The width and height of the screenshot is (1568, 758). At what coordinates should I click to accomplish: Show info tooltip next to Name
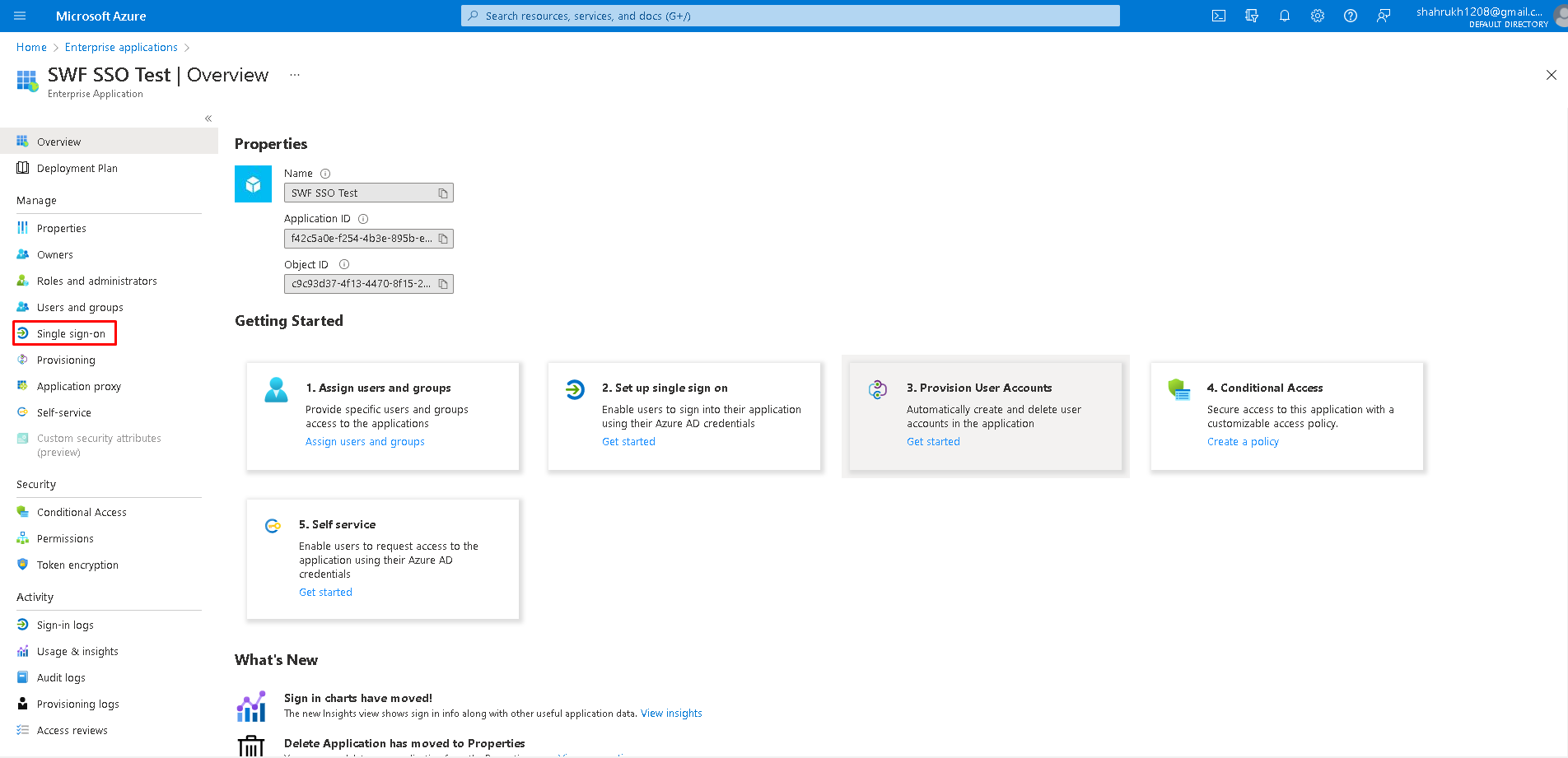tap(325, 174)
